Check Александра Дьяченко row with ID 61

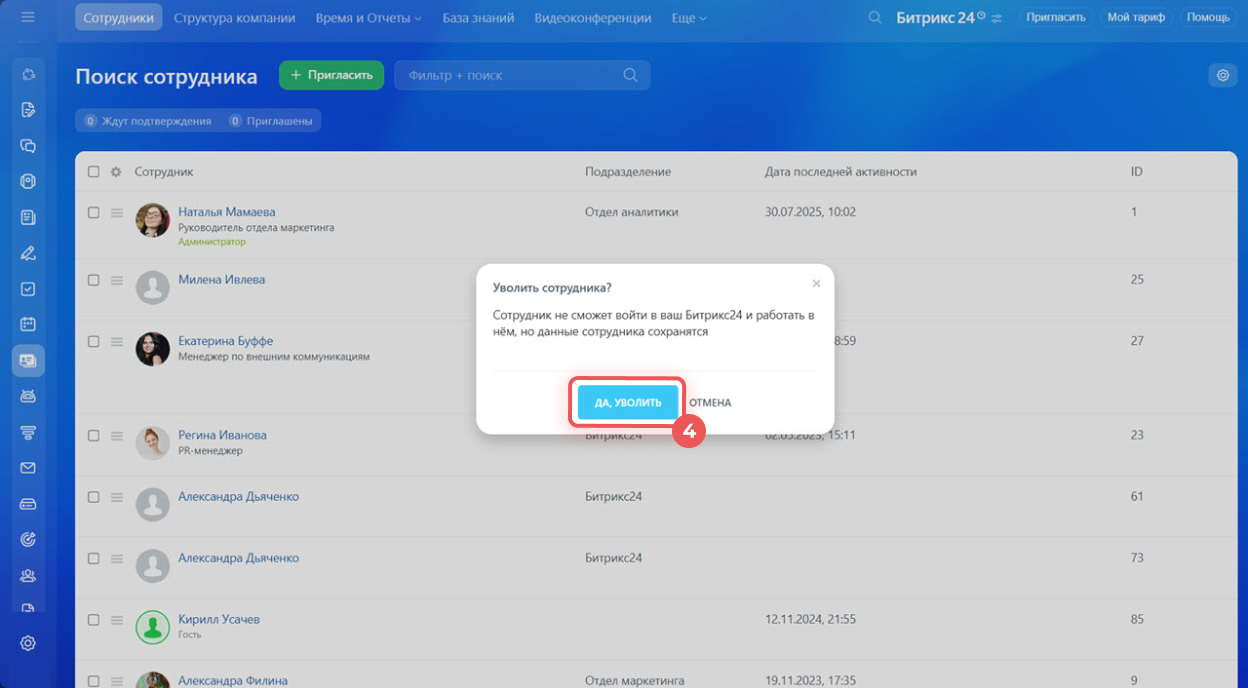point(93,497)
